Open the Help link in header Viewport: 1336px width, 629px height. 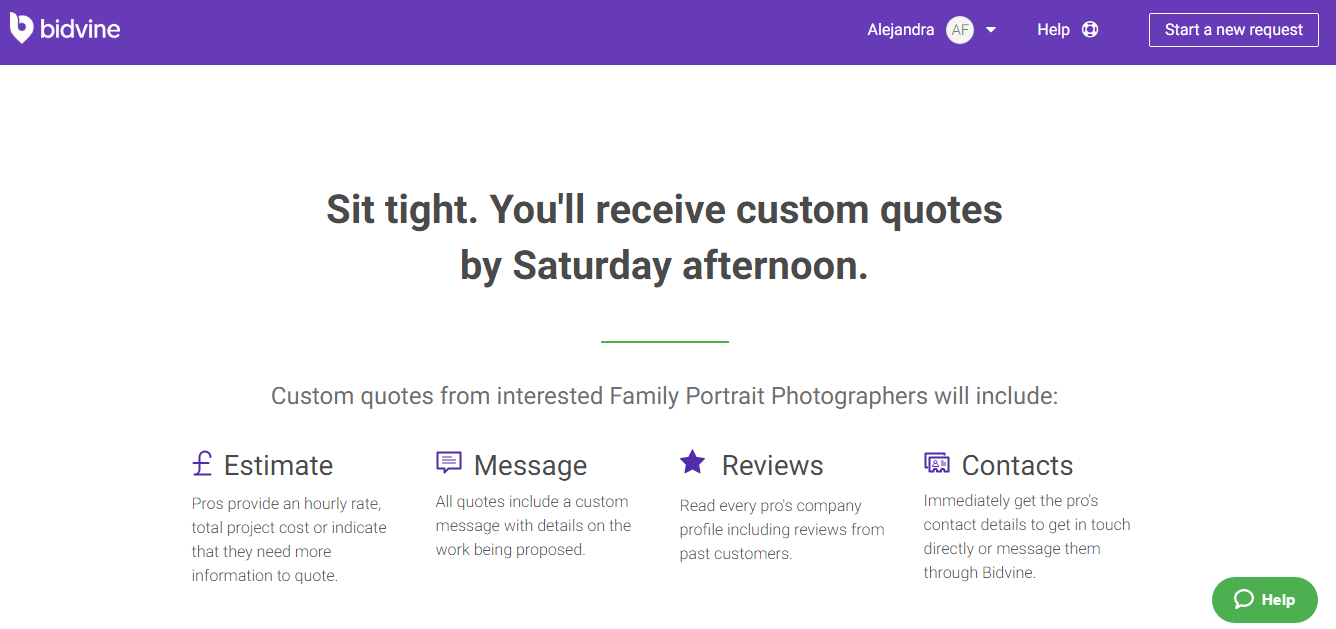(1053, 30)
